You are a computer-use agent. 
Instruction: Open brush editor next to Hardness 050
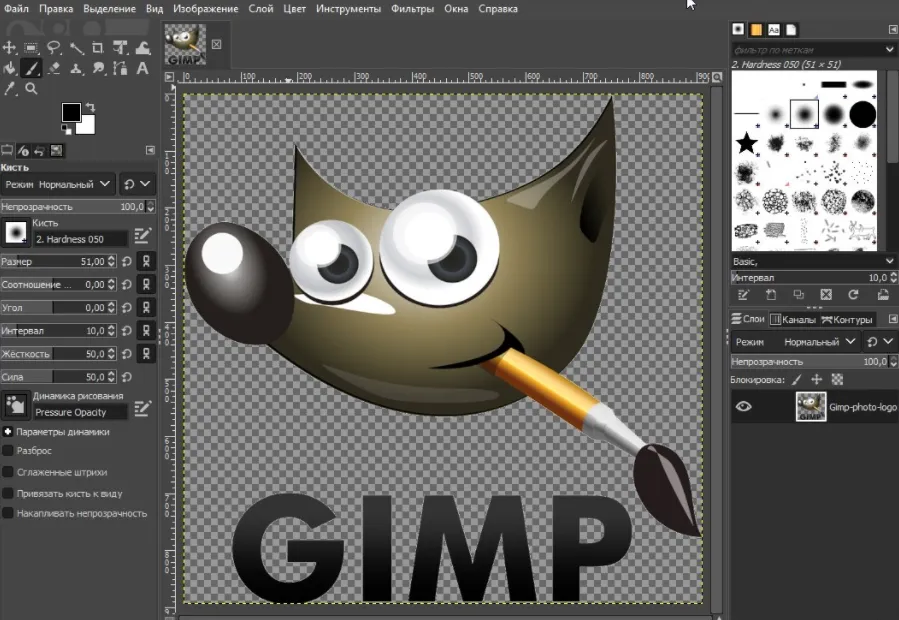point(142,235)
